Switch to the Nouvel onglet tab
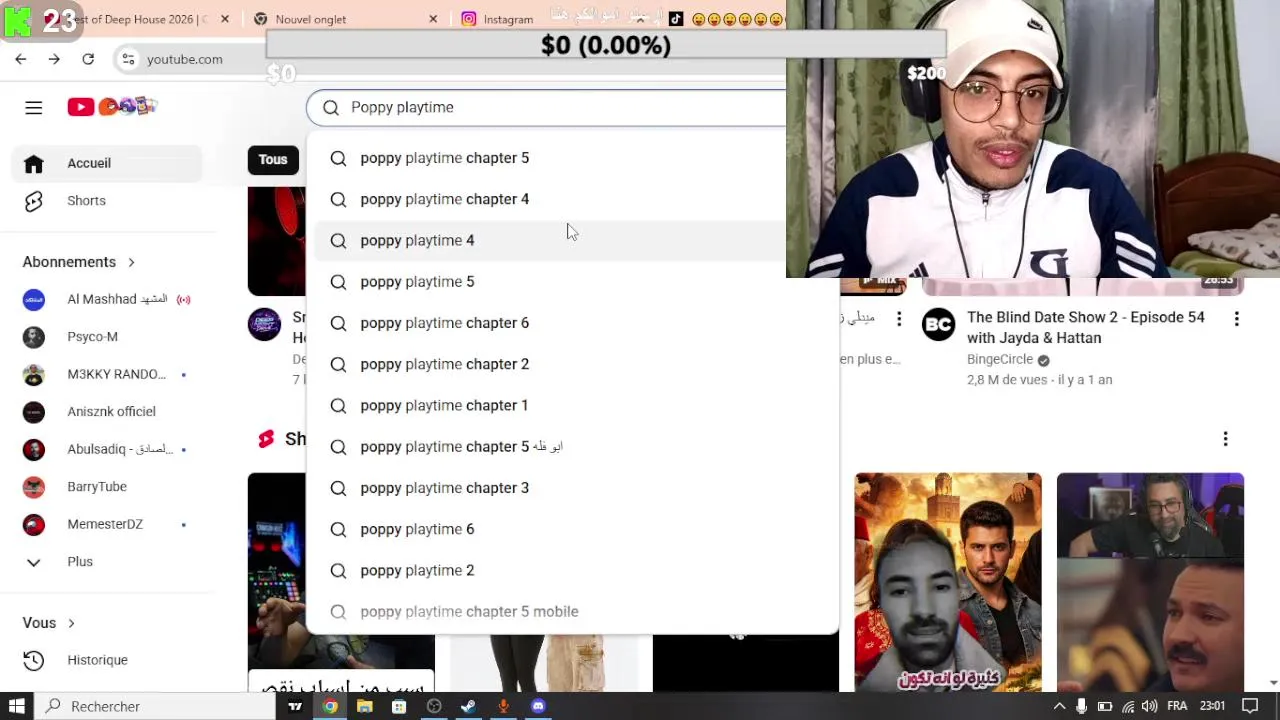Viewport: 1280px width, 720px height. (345, 19)
